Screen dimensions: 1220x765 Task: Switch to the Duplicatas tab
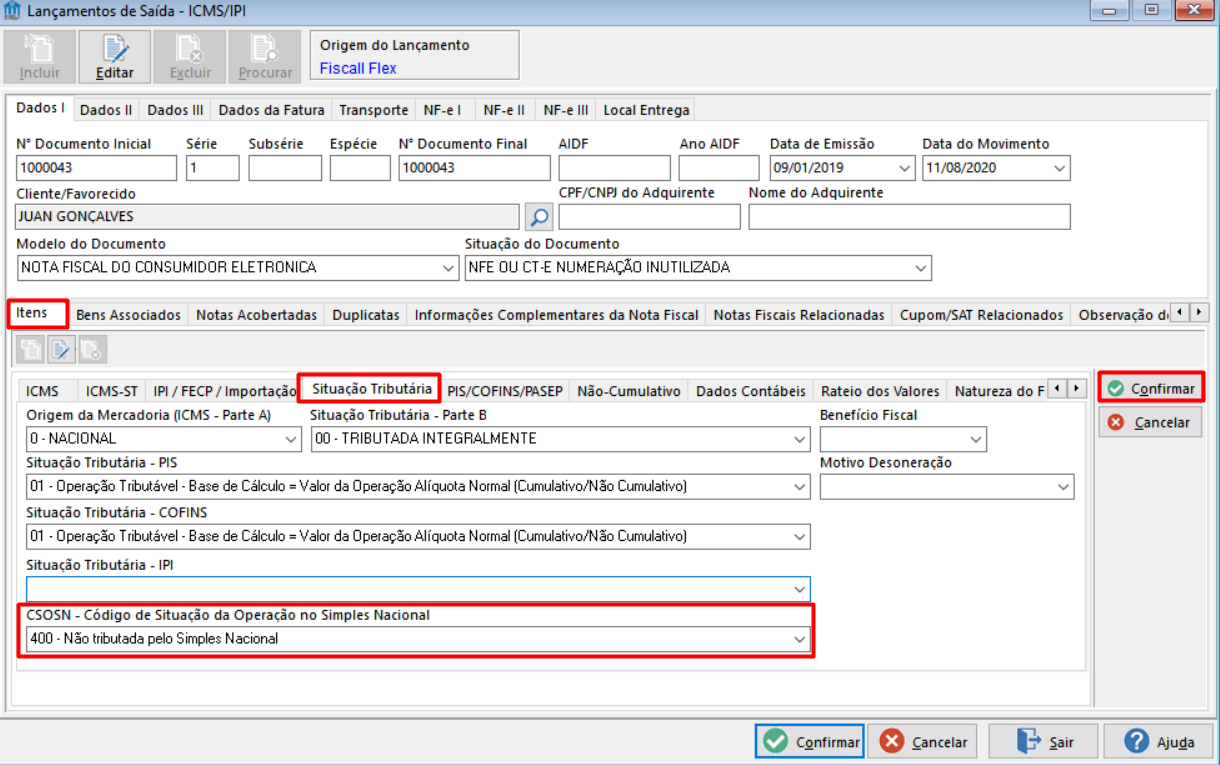pyautogui.click(x=366, y=315)
